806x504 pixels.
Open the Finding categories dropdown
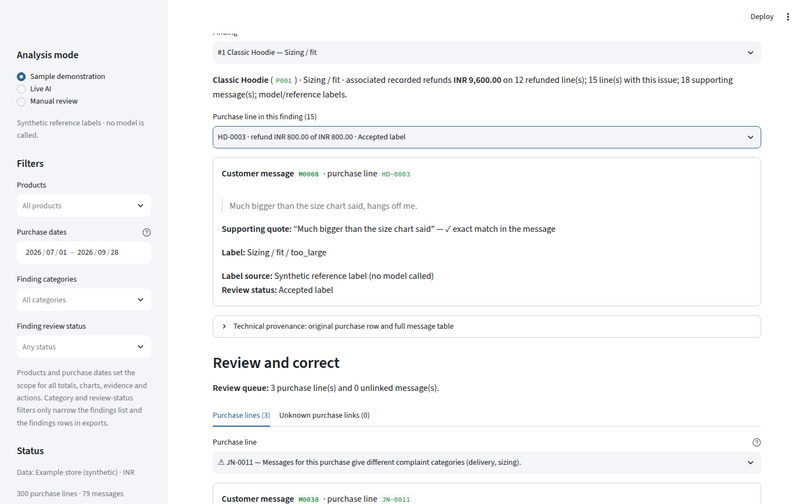point(84,300)
